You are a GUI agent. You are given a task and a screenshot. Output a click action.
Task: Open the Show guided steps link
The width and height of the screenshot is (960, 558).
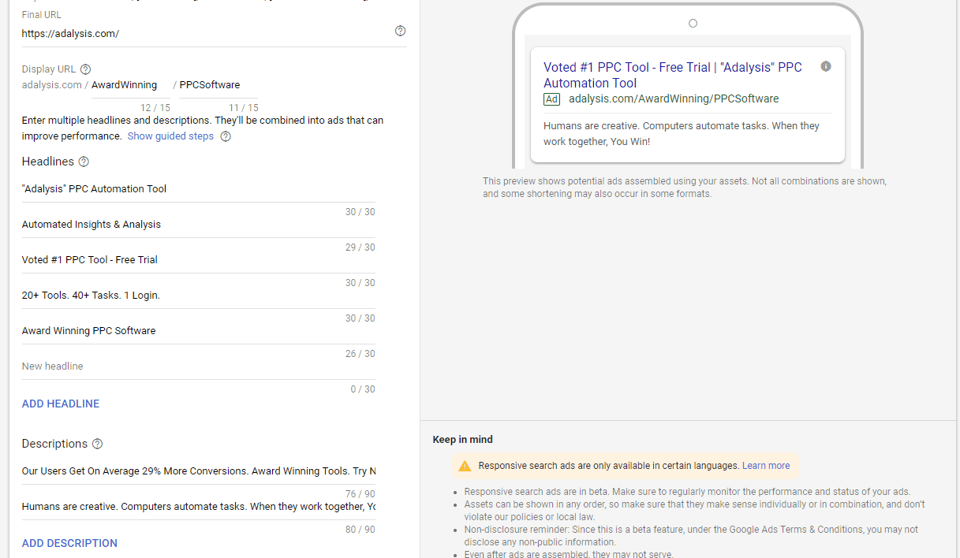170,136
